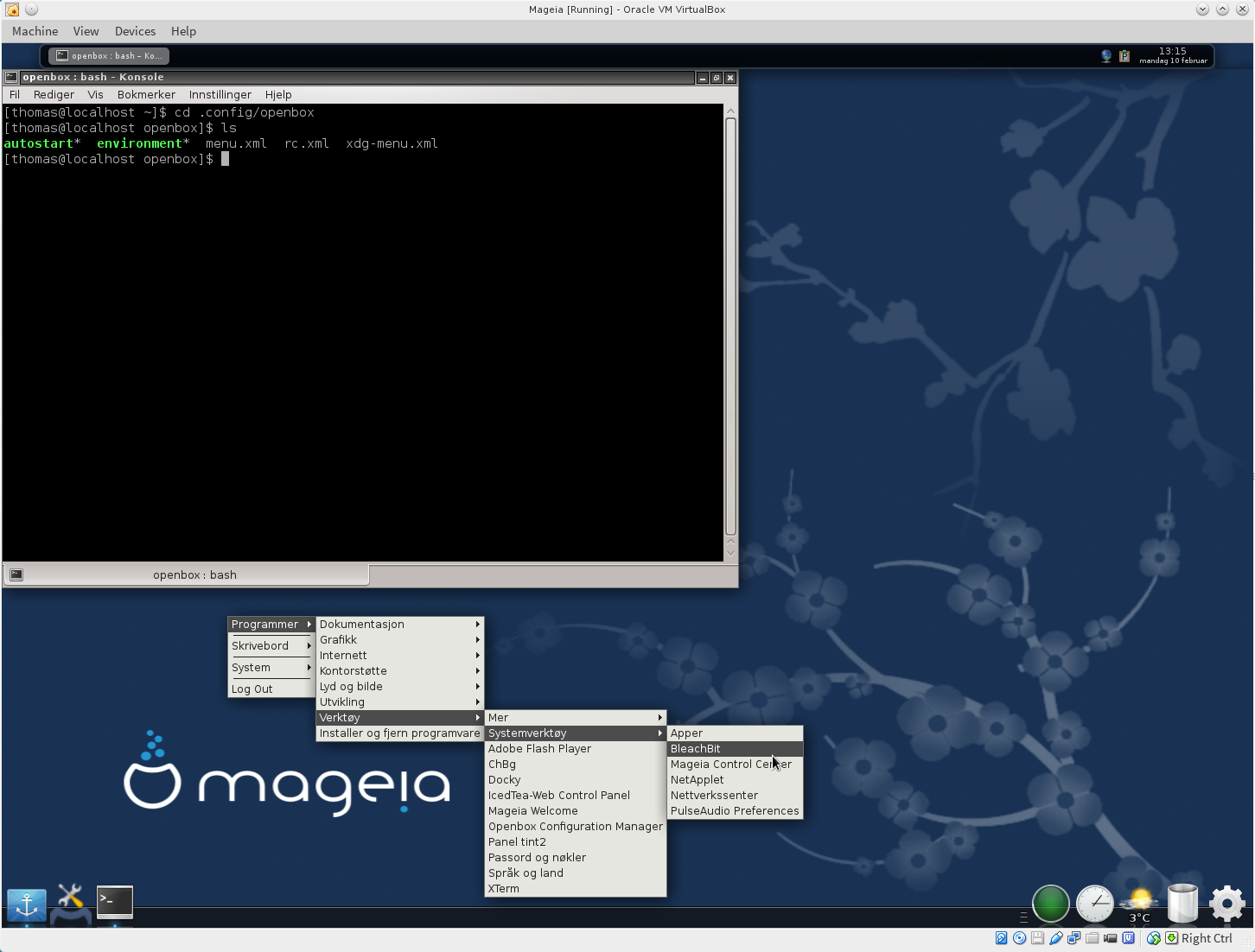Expand the Kontorstøtte submenu
Image resolution: width=1255 pixels, height=952 pixels.
(399, 670)
